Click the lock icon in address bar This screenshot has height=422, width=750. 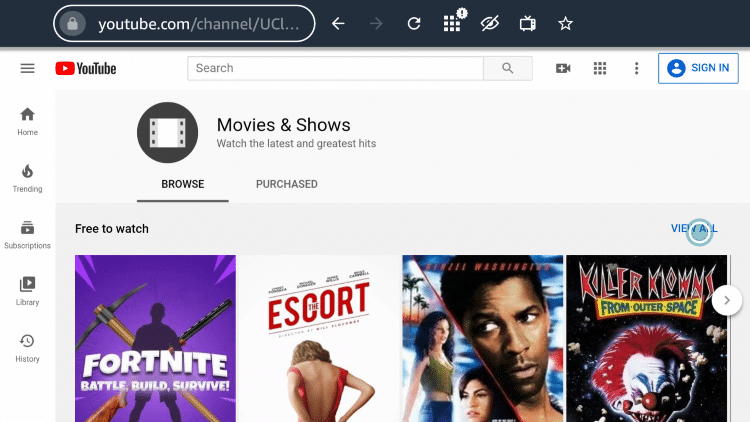click(72, 23)
